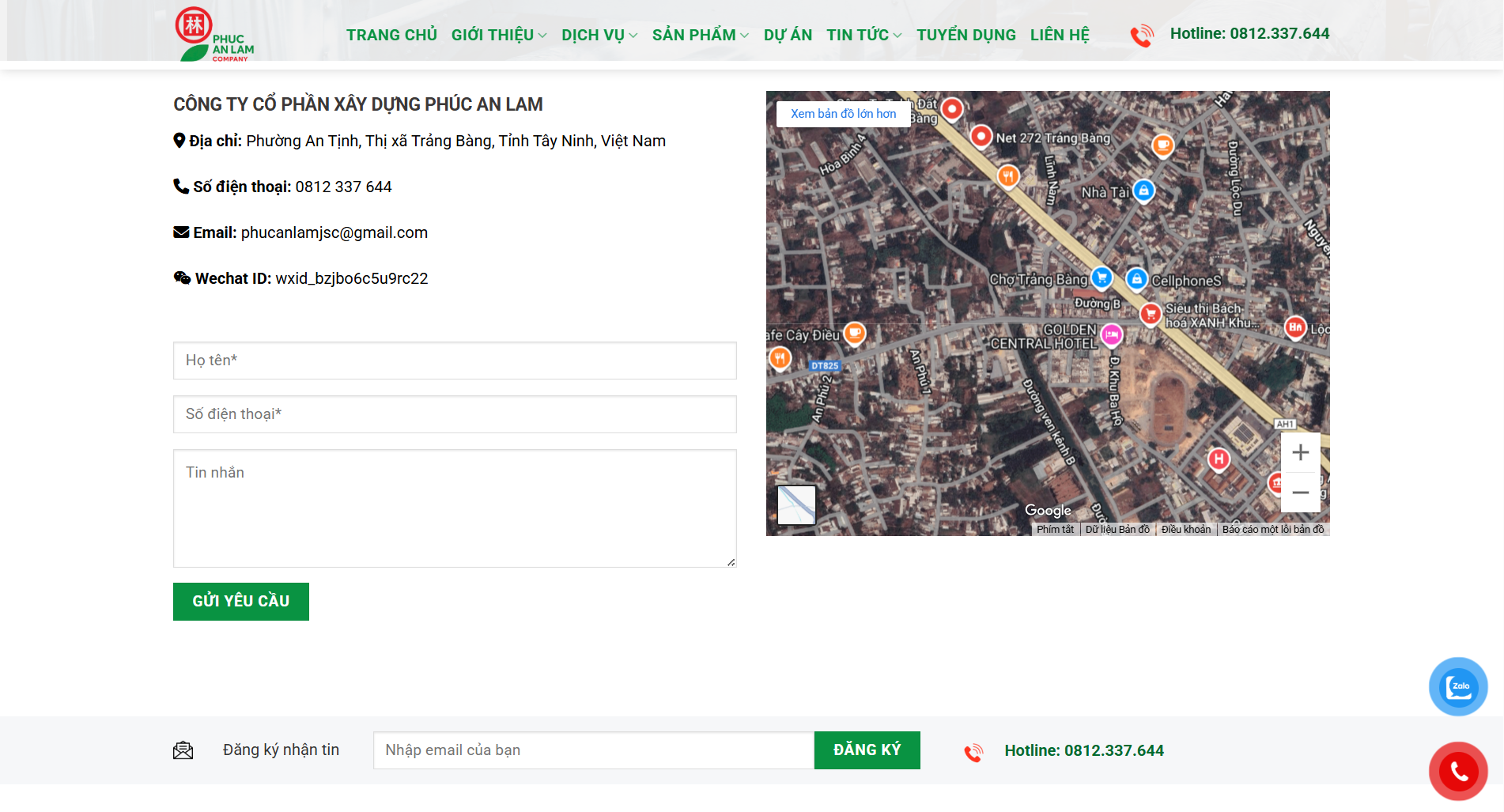Click the red floating phone call icon
This screenshot has height=812, width=1504.
(1457, 771)
